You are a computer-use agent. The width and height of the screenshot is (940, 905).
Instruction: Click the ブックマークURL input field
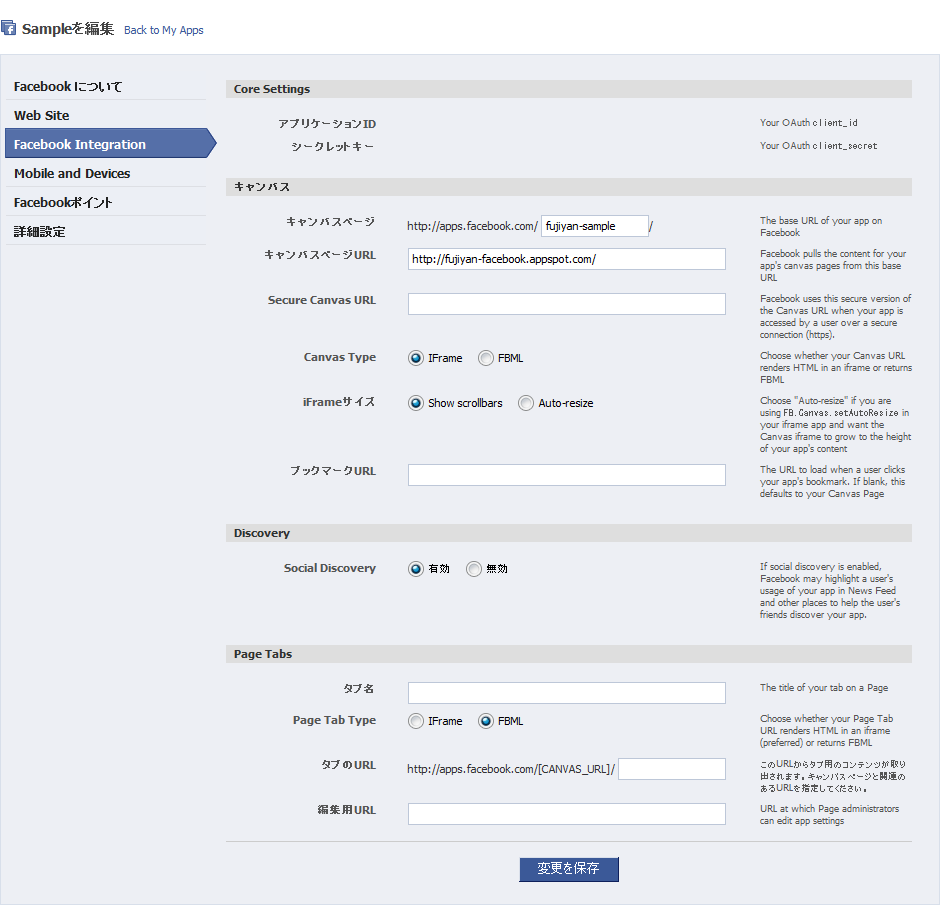(x=567, y=475)
